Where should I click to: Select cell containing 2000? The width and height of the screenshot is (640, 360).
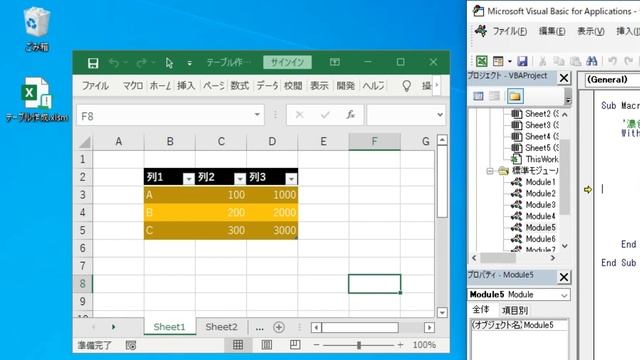pos(272,212)
